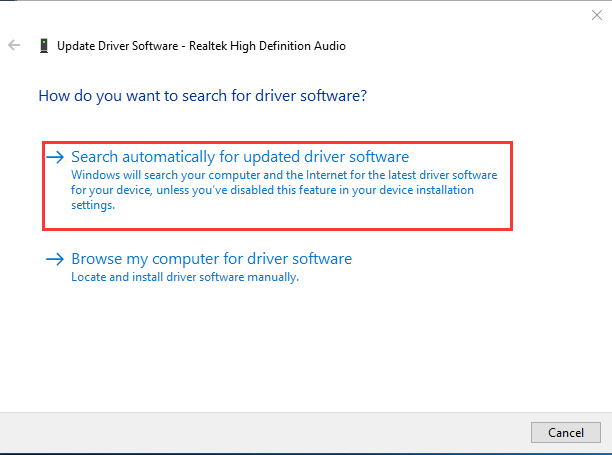Click the arrow icon beside Search automatically
612x455 pixels.
pyautogui.click(x=55, y=157)
